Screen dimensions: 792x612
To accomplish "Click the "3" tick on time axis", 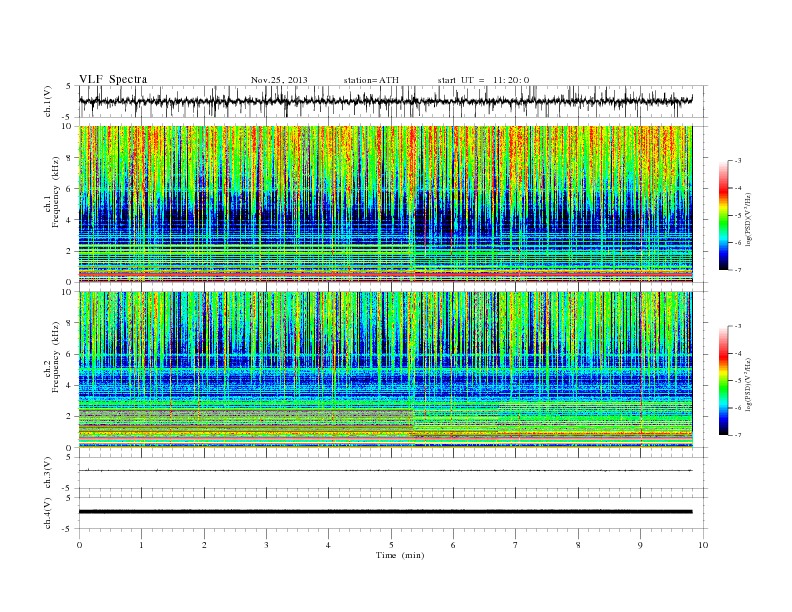I will 266,545.
